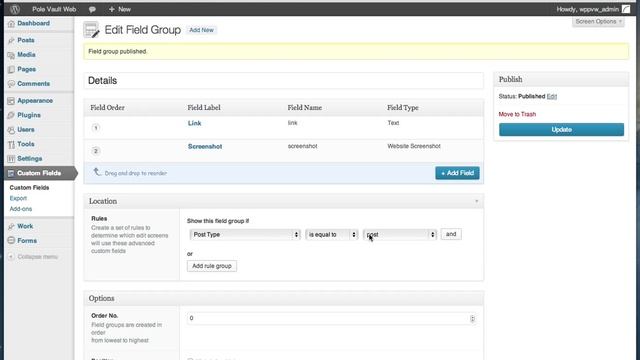
Task: Click the Forms icon in sidebar
Action: [11, 241]
